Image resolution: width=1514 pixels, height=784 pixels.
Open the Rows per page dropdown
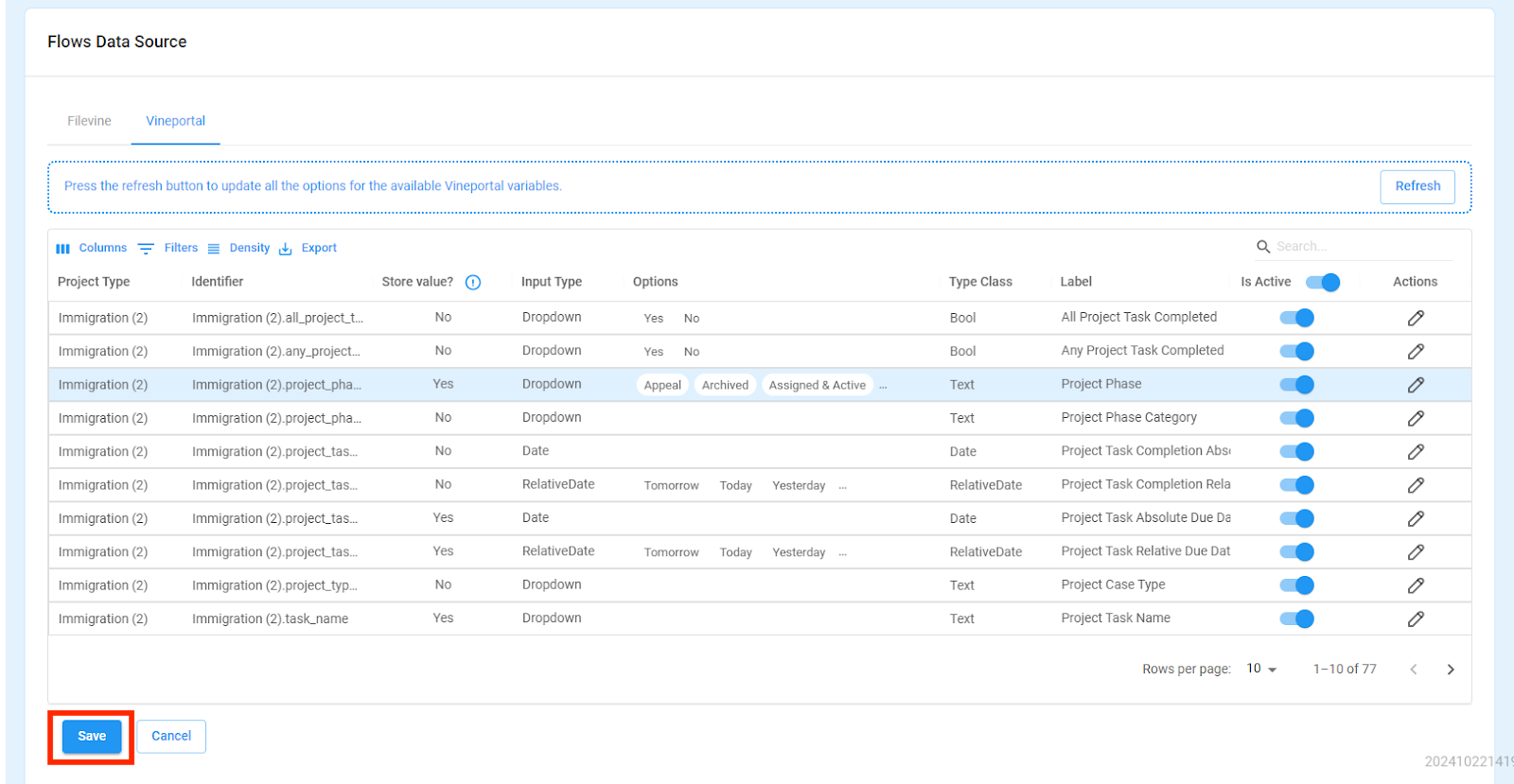point(1261,669)
